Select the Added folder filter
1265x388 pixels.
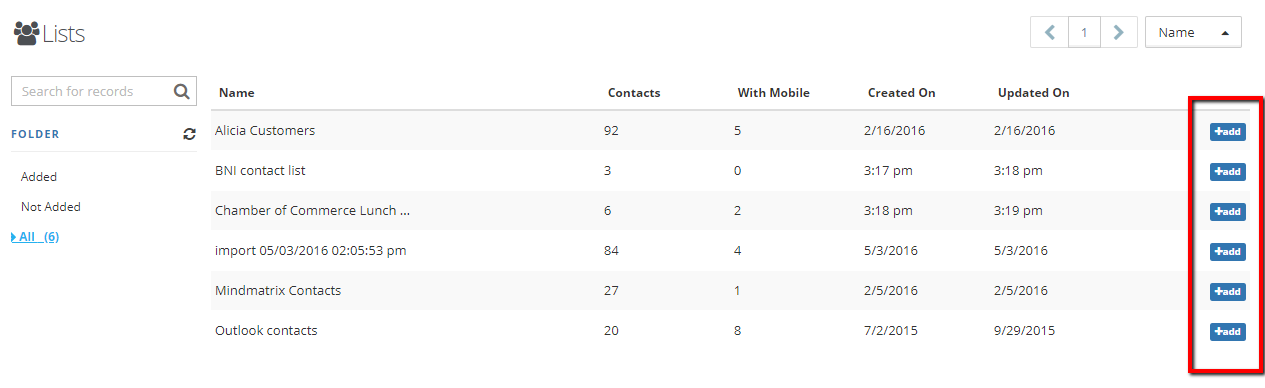[x=39, y=177]
